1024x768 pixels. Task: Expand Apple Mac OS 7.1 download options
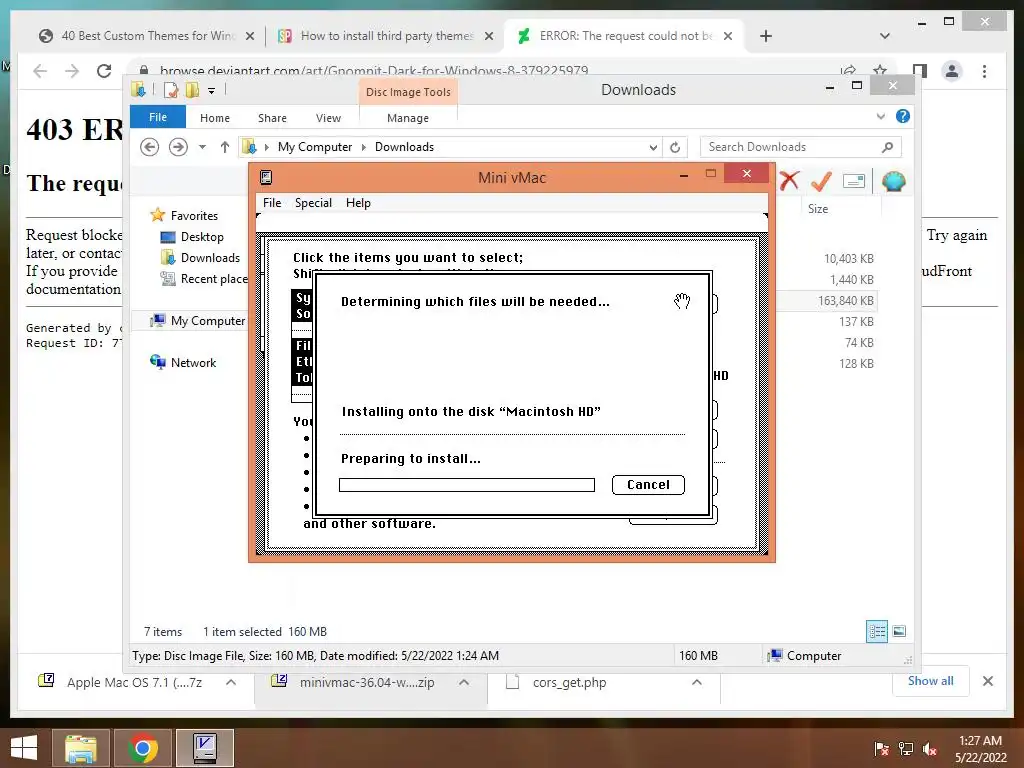(x=231, y=682)
